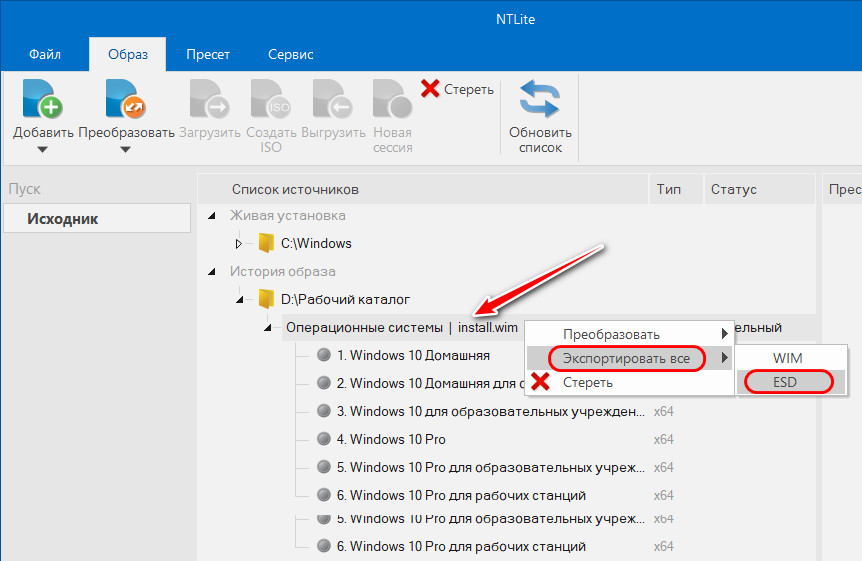Image resolution: width=862 pixels, height=561 pixels.
Task: Click the Загрузить (Load) toolbar icon
Action: pyautogui.click(x=209, y=99)
